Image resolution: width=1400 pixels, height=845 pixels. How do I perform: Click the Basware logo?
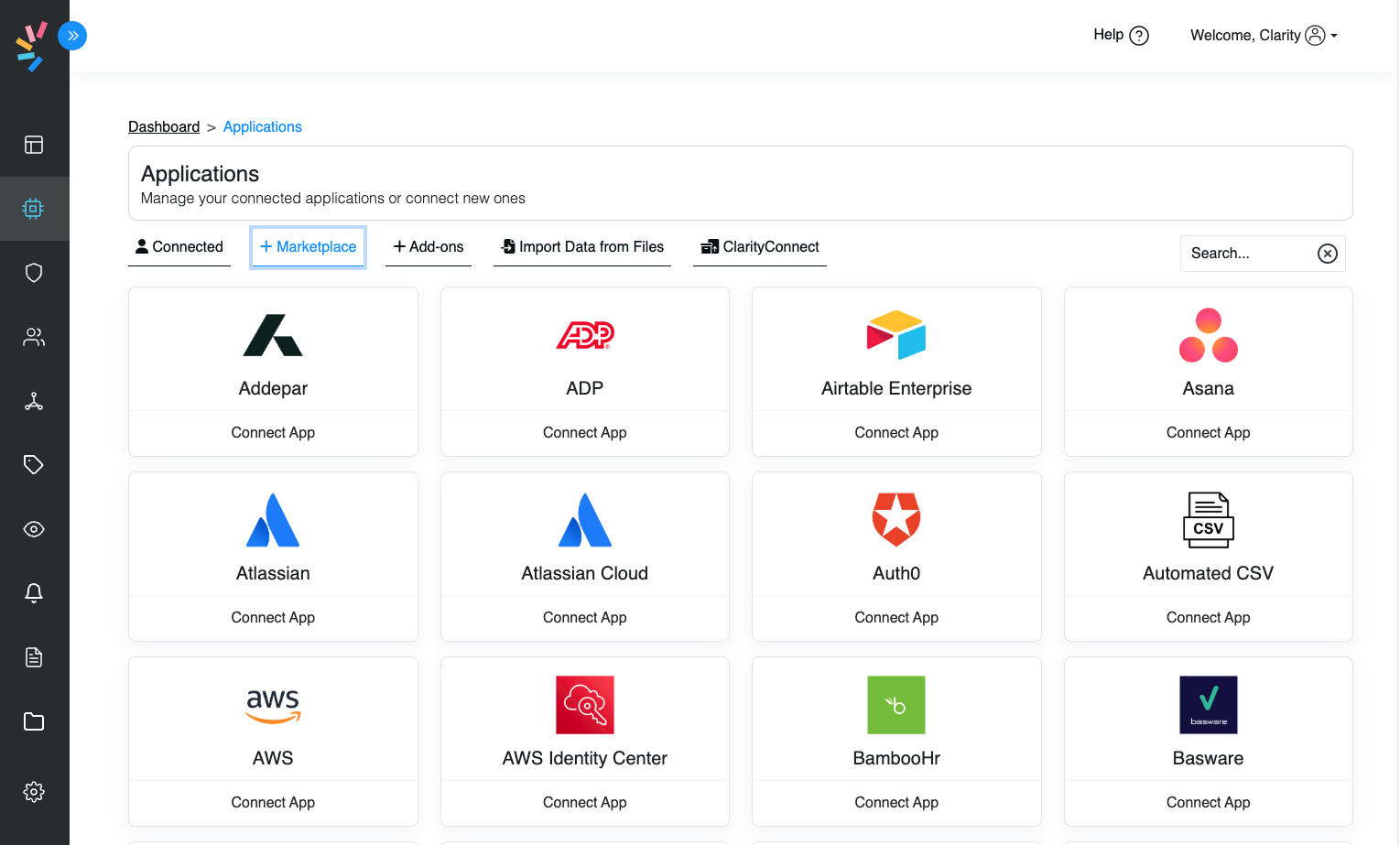tap(1209, 705)
